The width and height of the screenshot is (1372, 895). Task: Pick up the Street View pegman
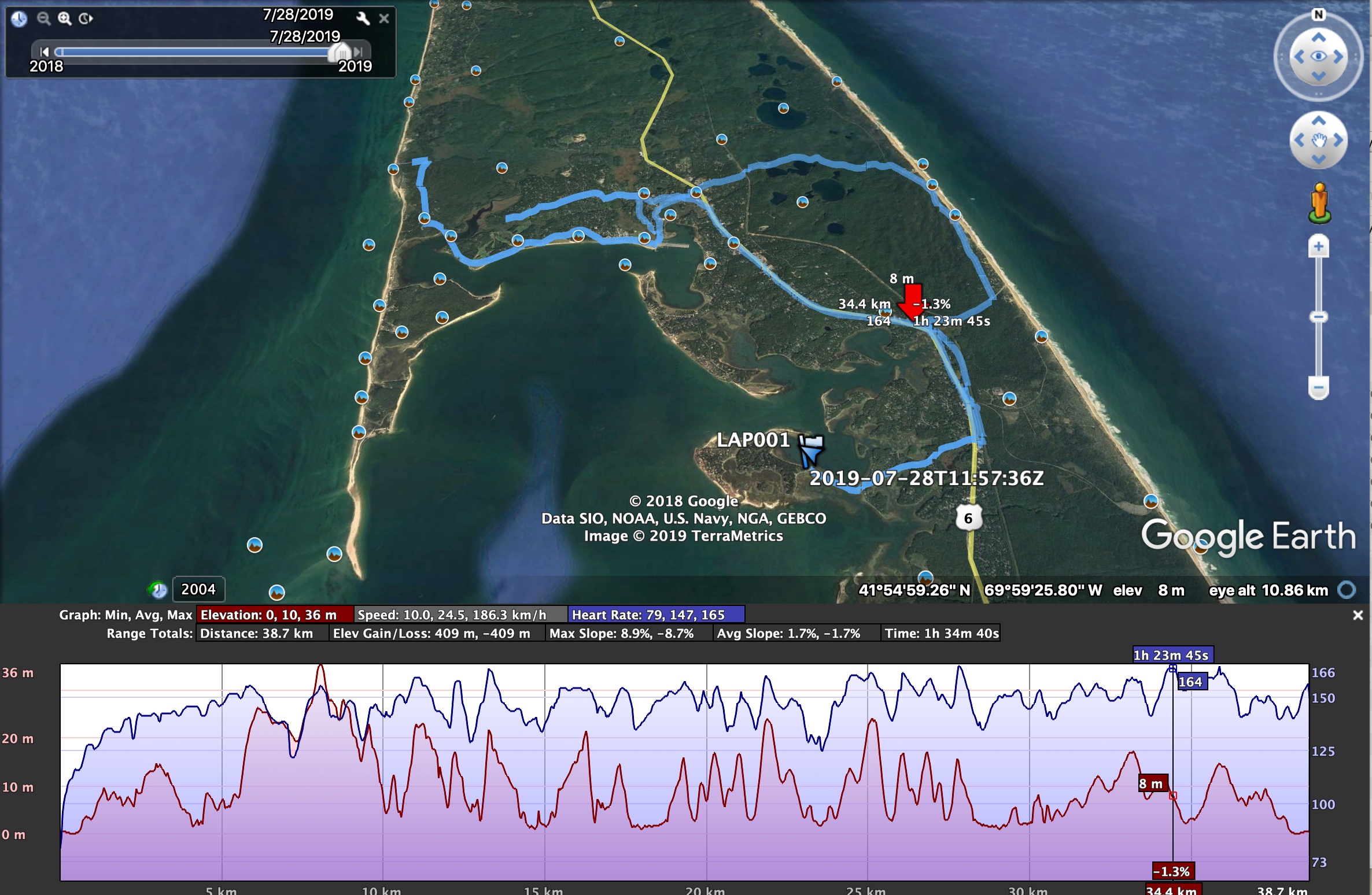click(1319, 202)
